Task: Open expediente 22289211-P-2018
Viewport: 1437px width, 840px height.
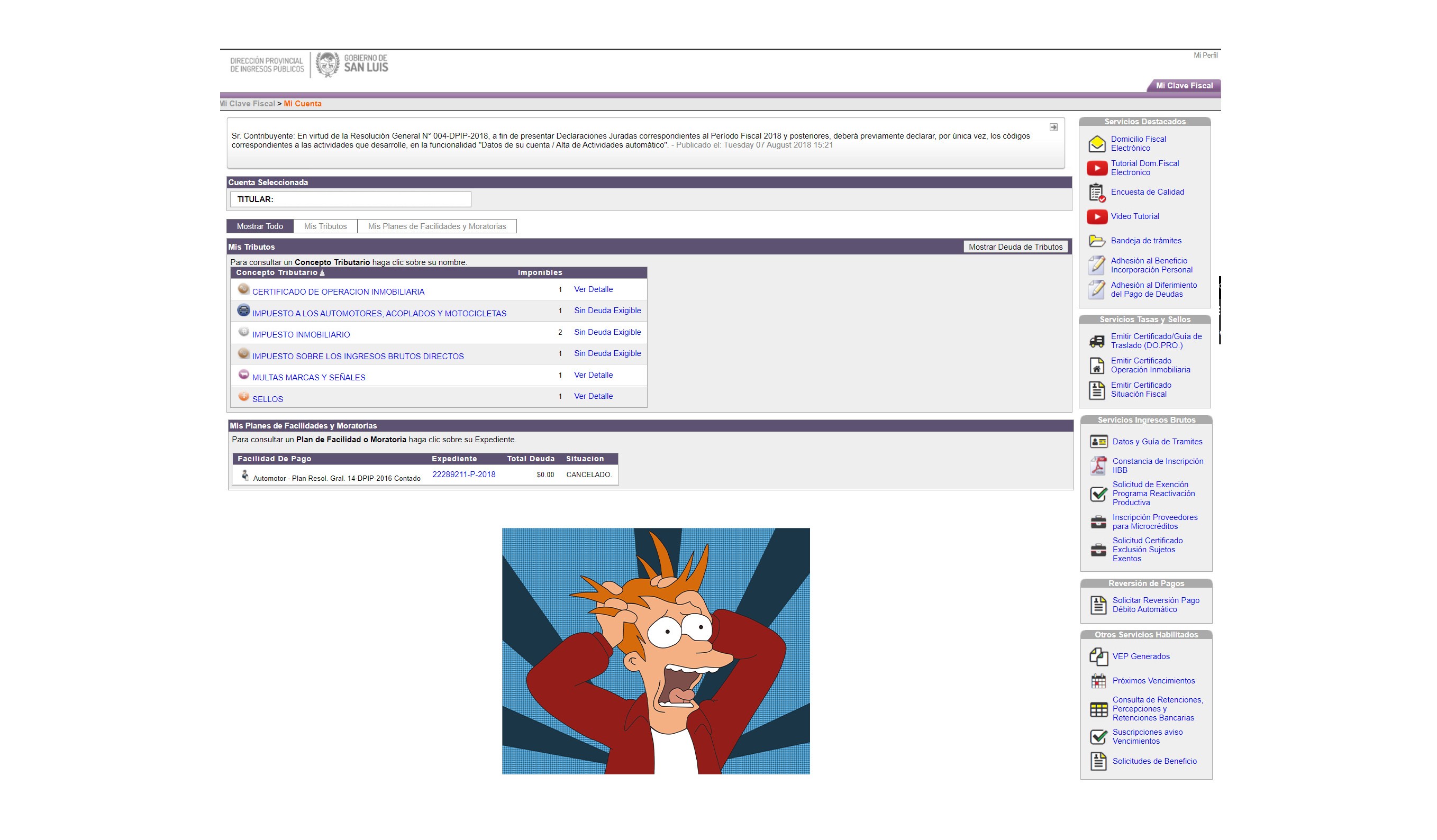Action: click(x=463, y=474)
